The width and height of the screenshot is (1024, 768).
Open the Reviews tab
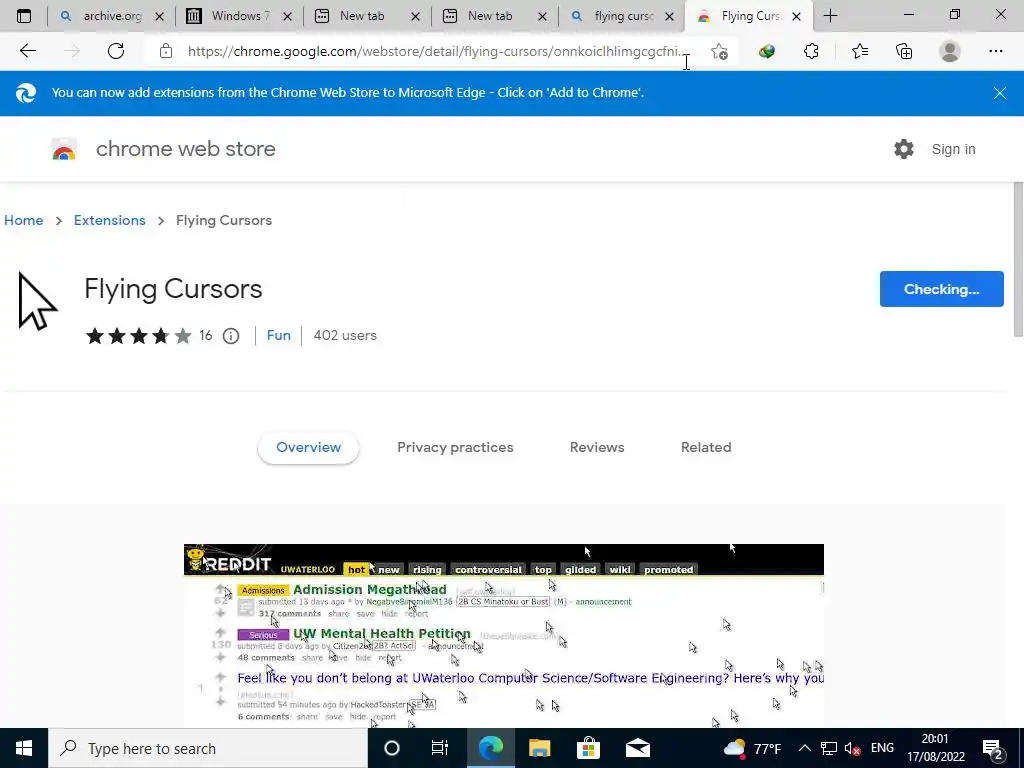point(597,447)
